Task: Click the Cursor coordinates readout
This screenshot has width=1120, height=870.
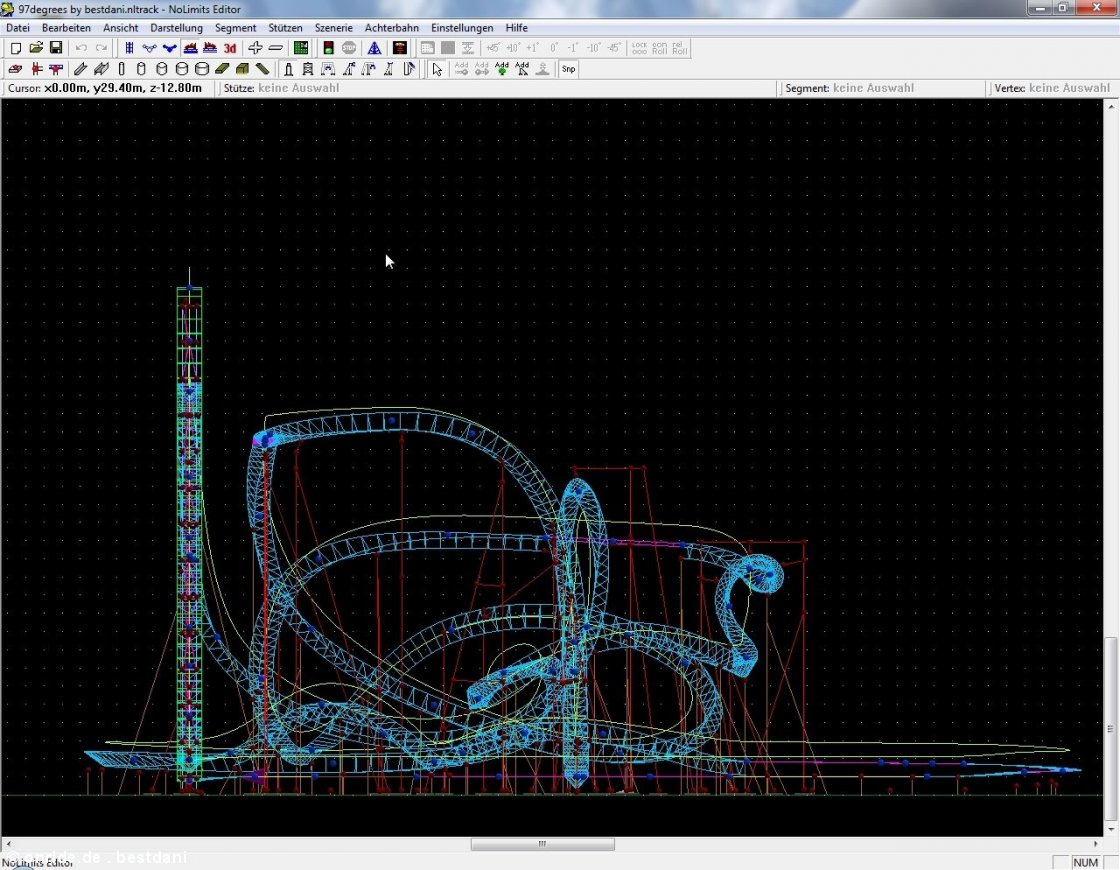Action: point(104,88)
